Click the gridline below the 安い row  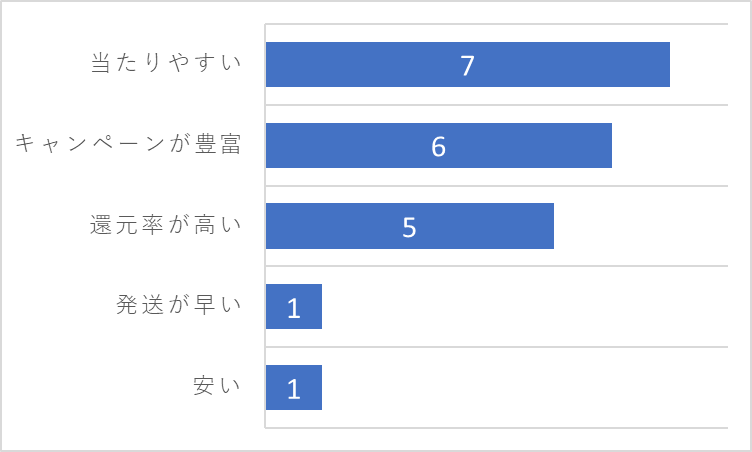click(x=496, y=428)
